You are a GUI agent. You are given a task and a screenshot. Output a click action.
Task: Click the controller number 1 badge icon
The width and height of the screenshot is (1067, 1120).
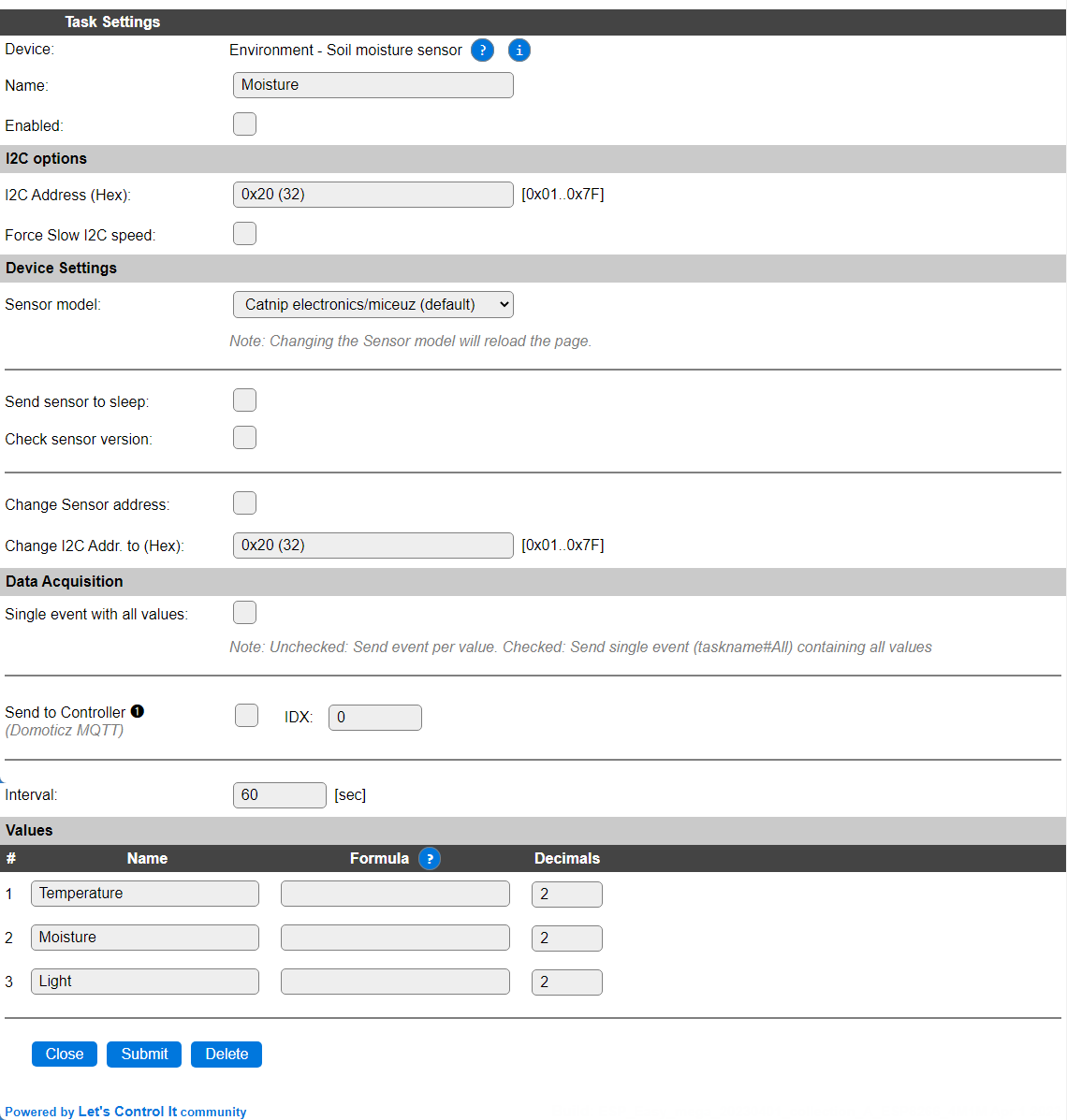tap(138, 711)
